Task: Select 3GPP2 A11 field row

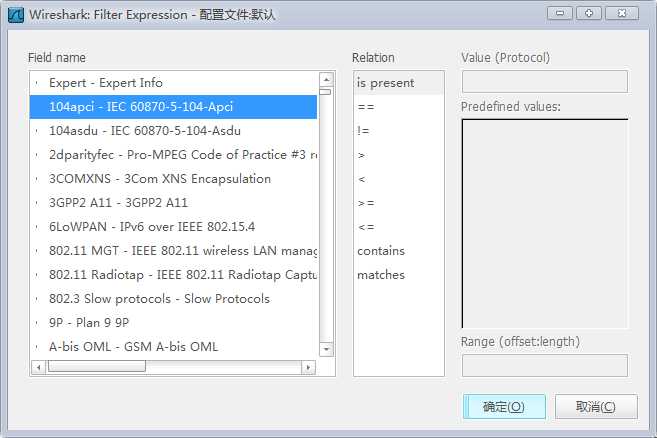Action: click(x=173, y=203)
